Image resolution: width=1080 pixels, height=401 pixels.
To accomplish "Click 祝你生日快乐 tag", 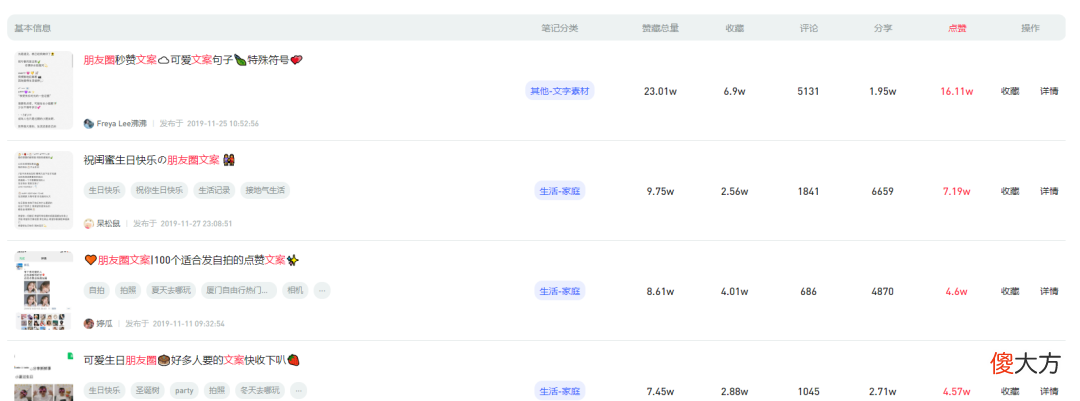I will point(159,190).
